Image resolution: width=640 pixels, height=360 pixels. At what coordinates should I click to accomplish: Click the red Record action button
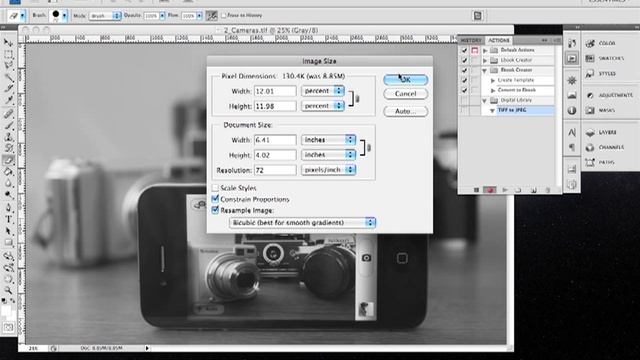click(490, 190)
